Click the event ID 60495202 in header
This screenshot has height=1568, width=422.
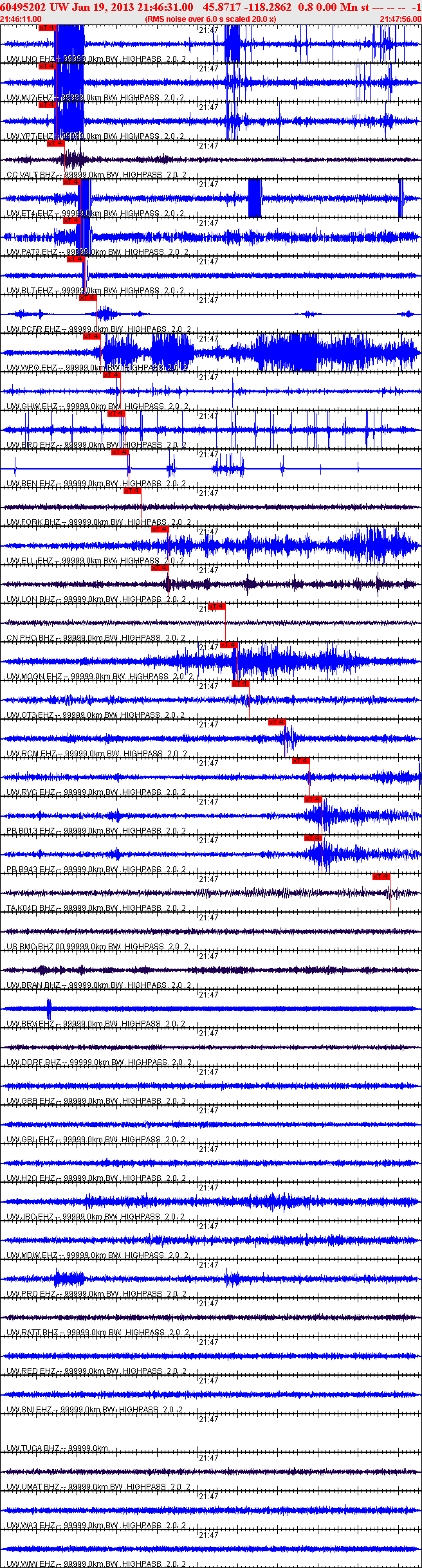(23, 7)
